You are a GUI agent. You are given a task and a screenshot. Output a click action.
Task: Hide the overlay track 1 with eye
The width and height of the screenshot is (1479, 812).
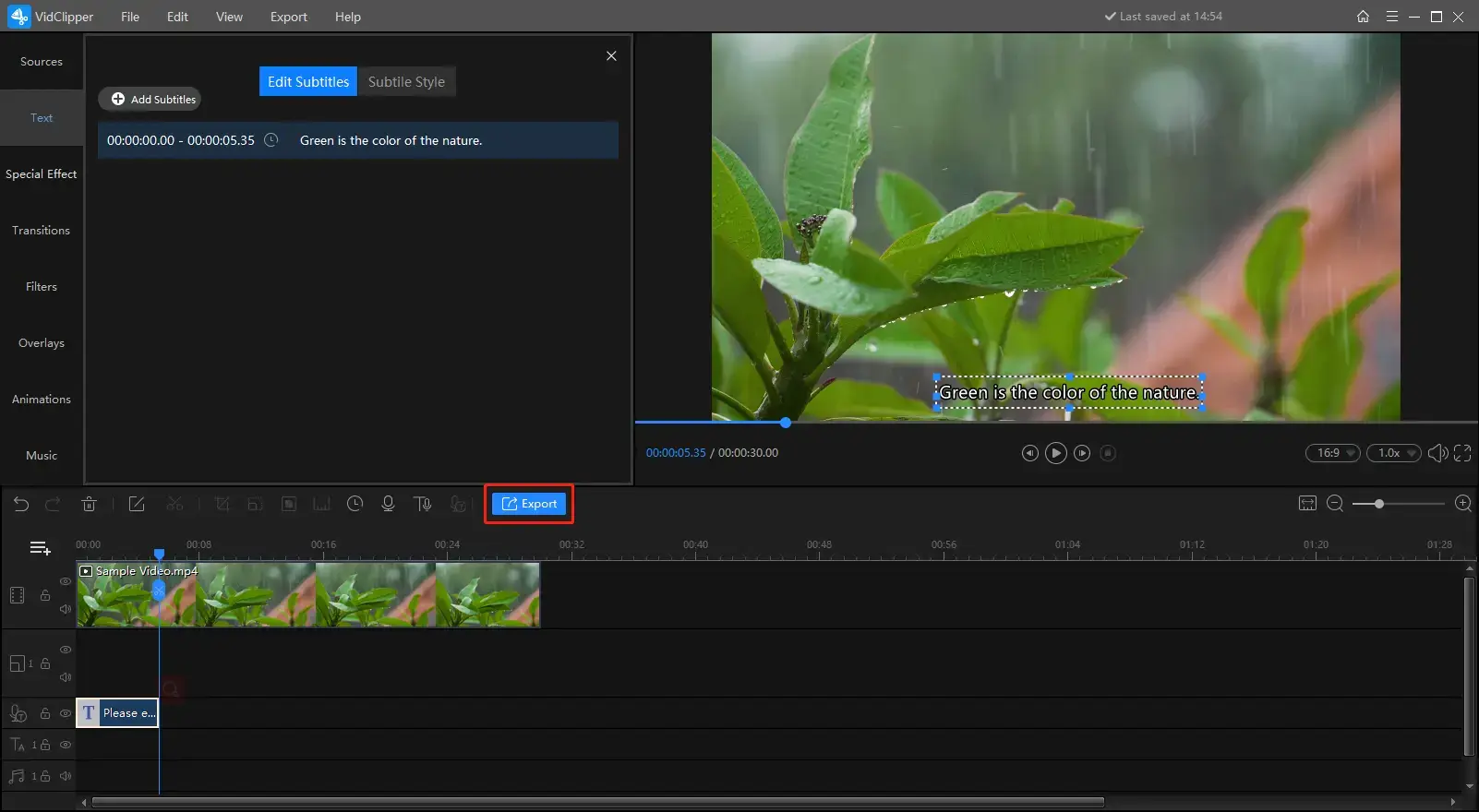(66, 650)
